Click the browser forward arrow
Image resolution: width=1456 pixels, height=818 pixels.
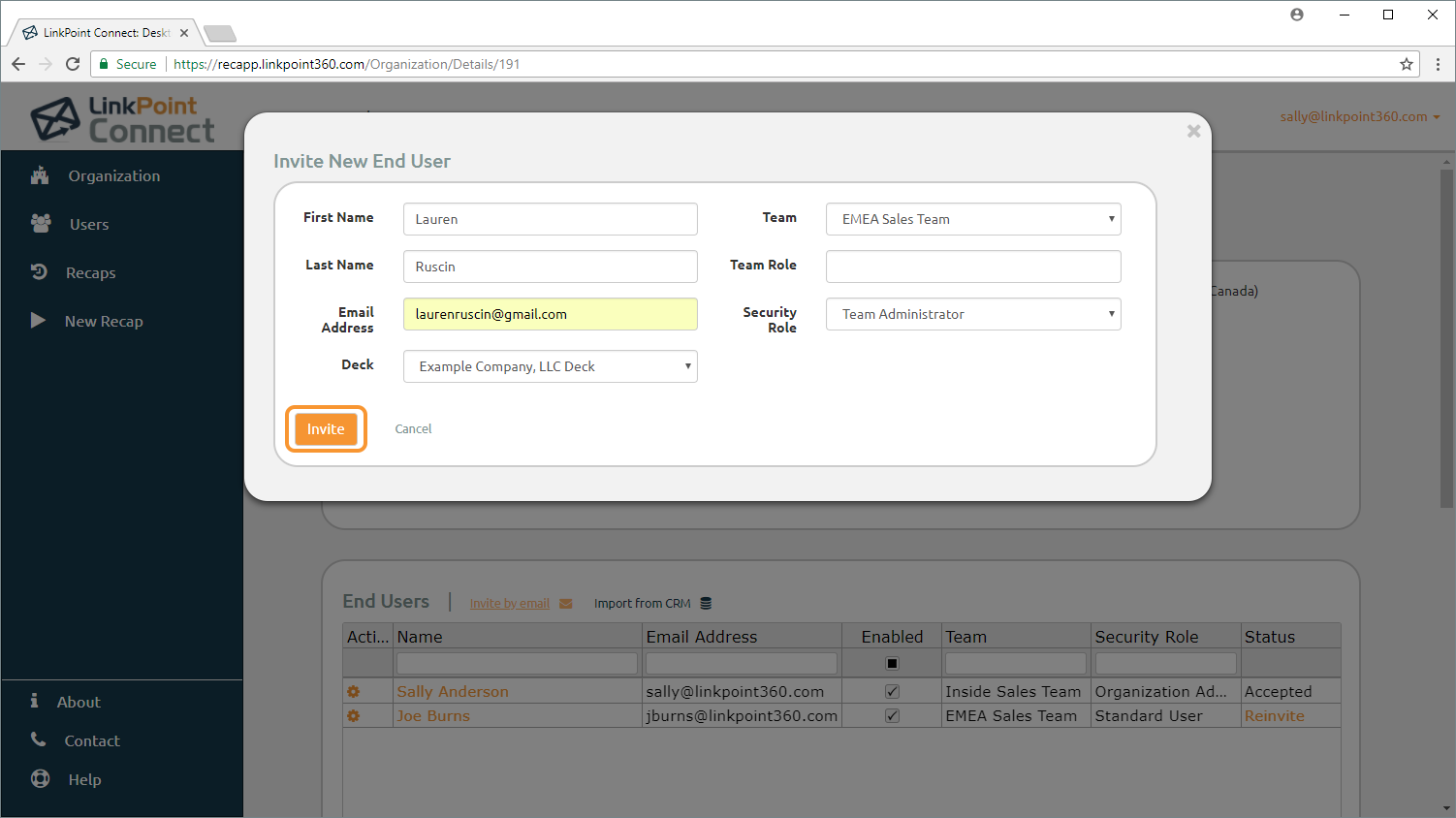tap(46, 64)
